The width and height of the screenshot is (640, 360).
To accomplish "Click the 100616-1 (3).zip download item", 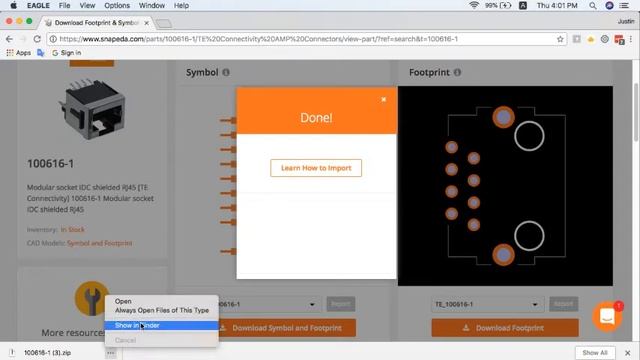I will pyautogui.click(x=47, y=353).
